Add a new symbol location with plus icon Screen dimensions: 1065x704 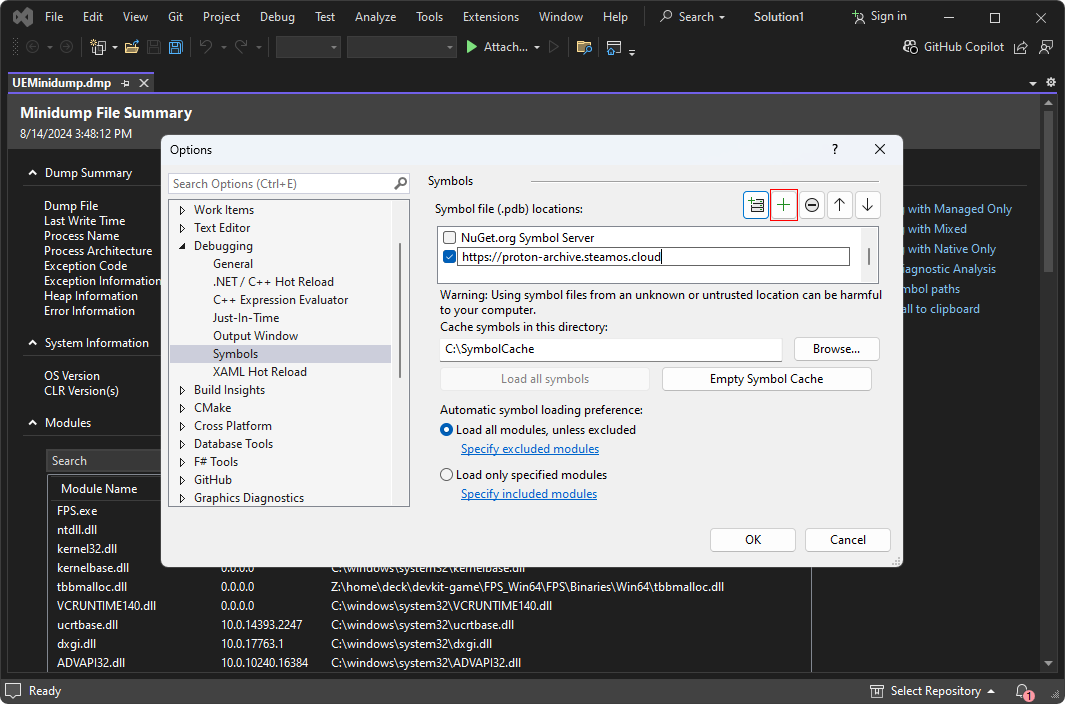click(783, 205)
